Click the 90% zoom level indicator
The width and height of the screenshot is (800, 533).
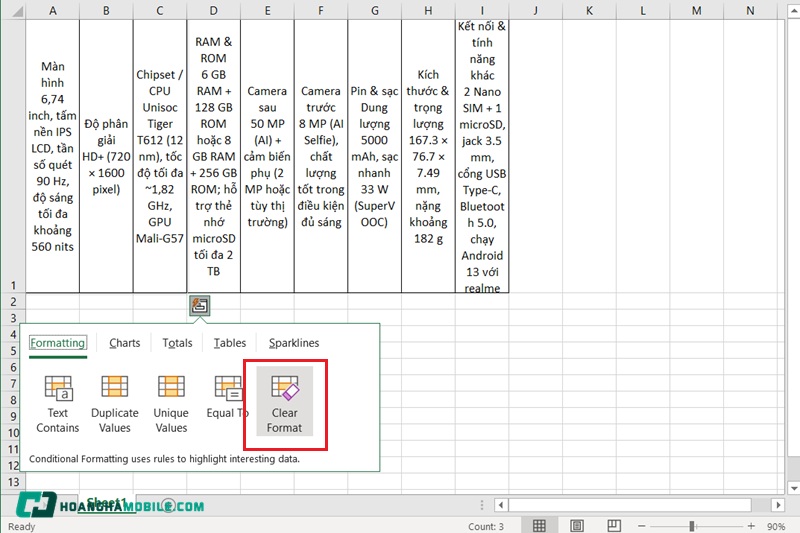point(776,526)
